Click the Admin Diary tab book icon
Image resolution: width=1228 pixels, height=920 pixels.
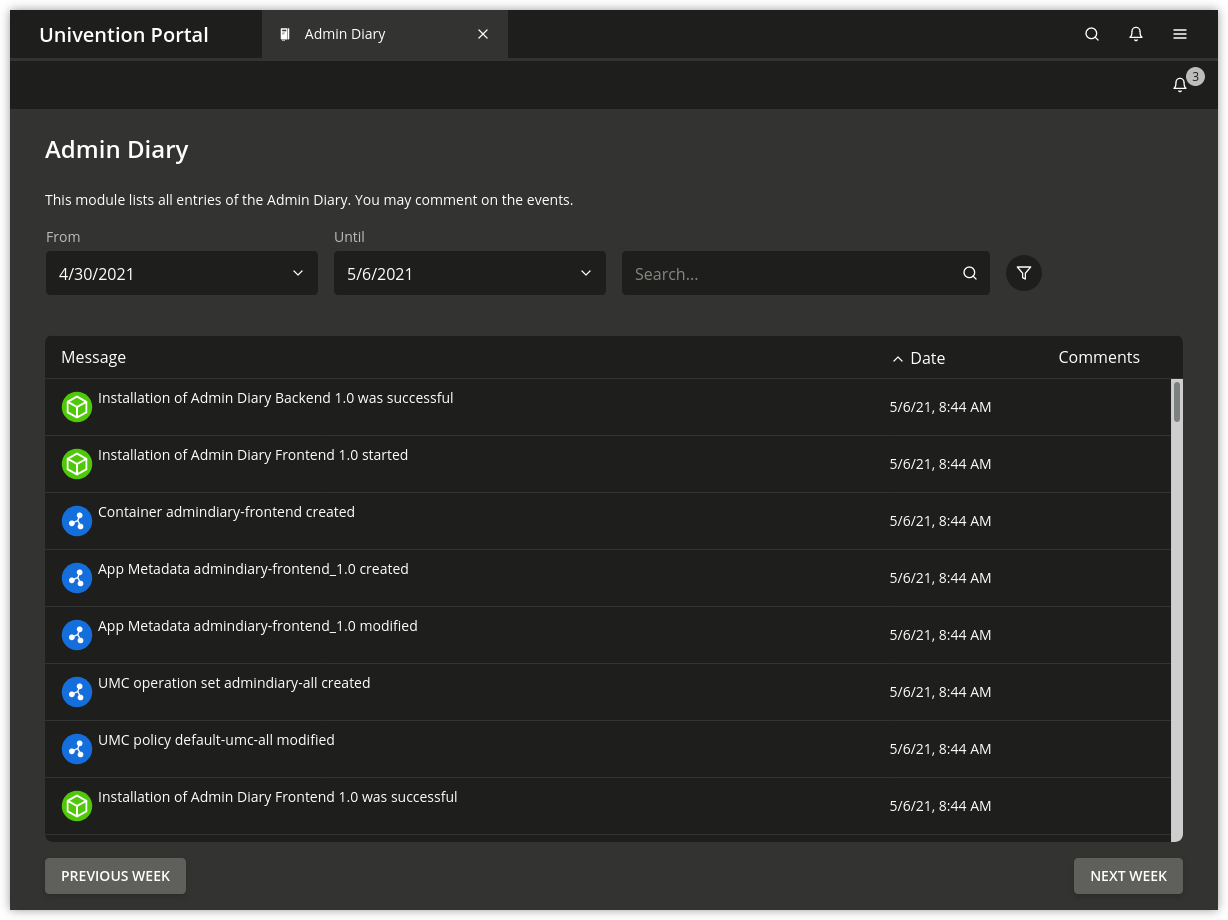coord(285,34)
